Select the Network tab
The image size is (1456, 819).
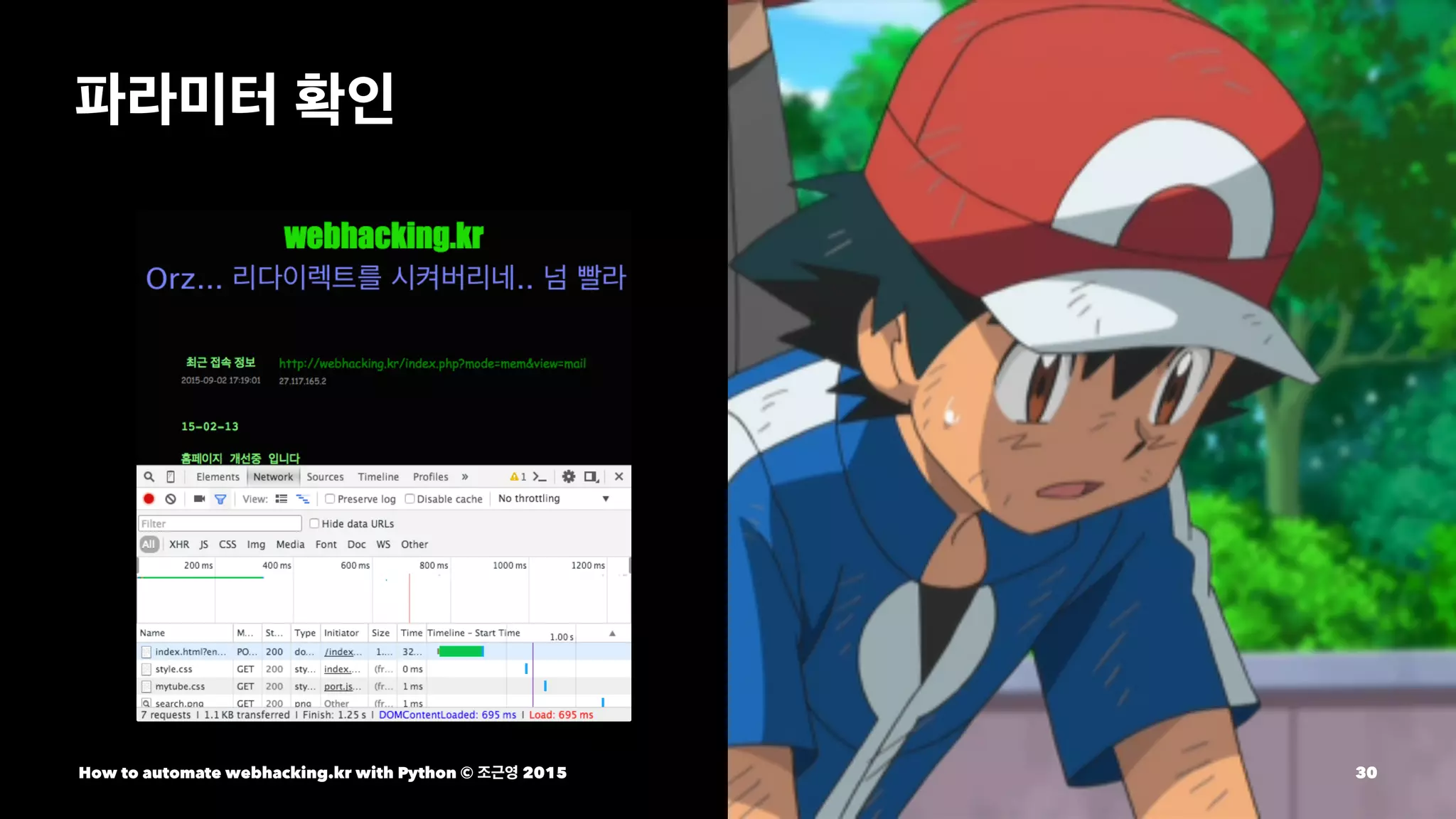point(273,477)
